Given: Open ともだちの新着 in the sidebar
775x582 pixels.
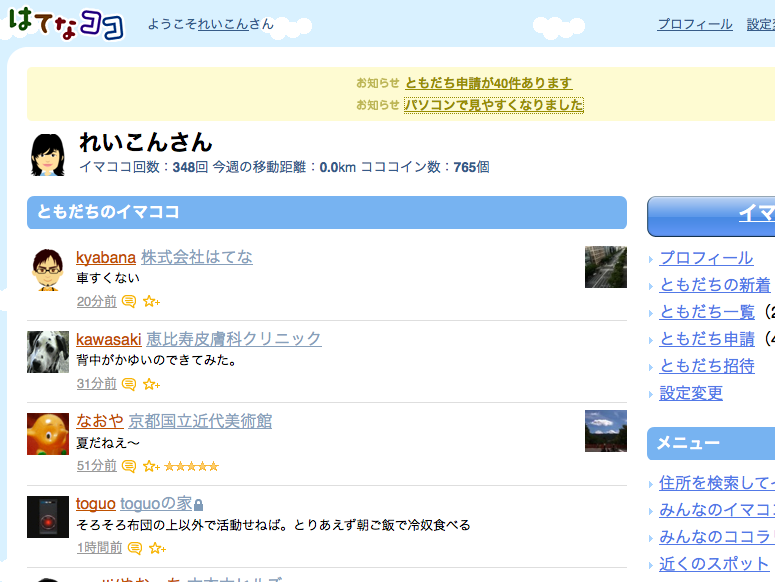Looking at the screenshot, I should pyautogui.click(x=715, y=285).
